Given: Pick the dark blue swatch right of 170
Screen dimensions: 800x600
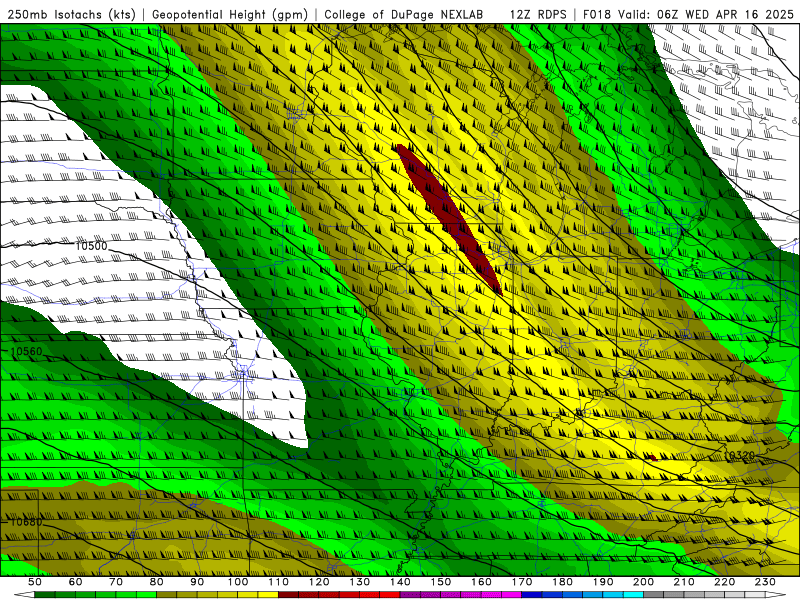Looking at the screenshot, I should [x=532, y=595].
